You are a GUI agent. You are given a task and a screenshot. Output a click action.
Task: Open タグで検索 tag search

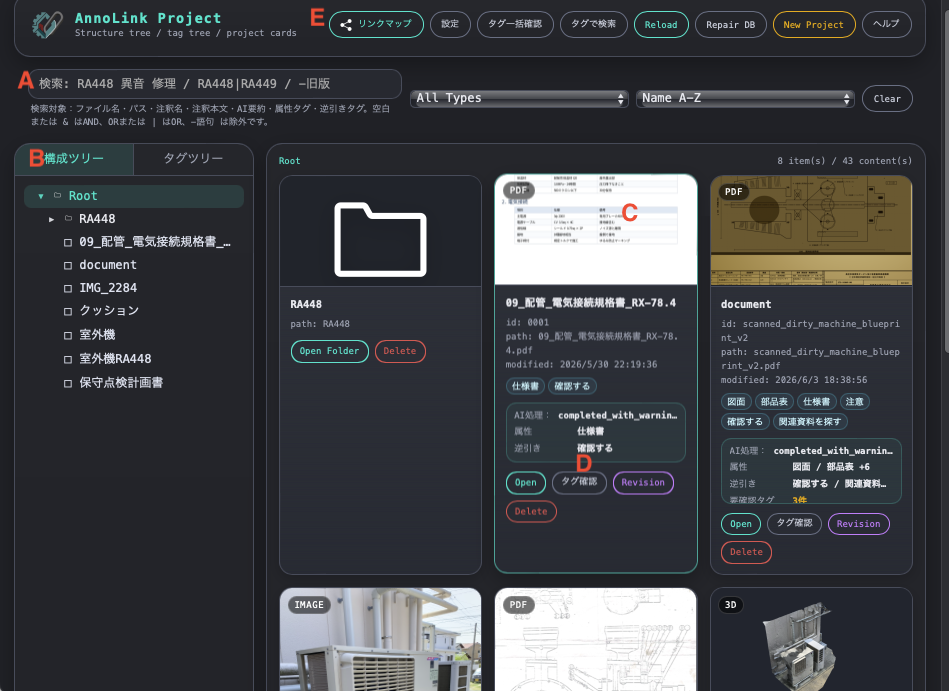pos(593,24)
